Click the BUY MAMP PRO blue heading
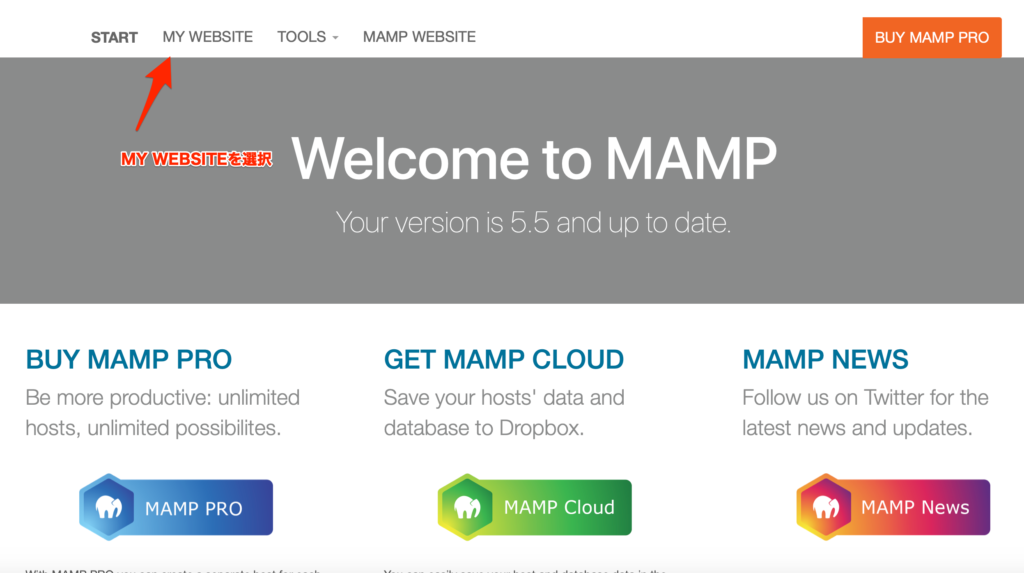This screenshot has height=573, width=1024. click(129, 359)
